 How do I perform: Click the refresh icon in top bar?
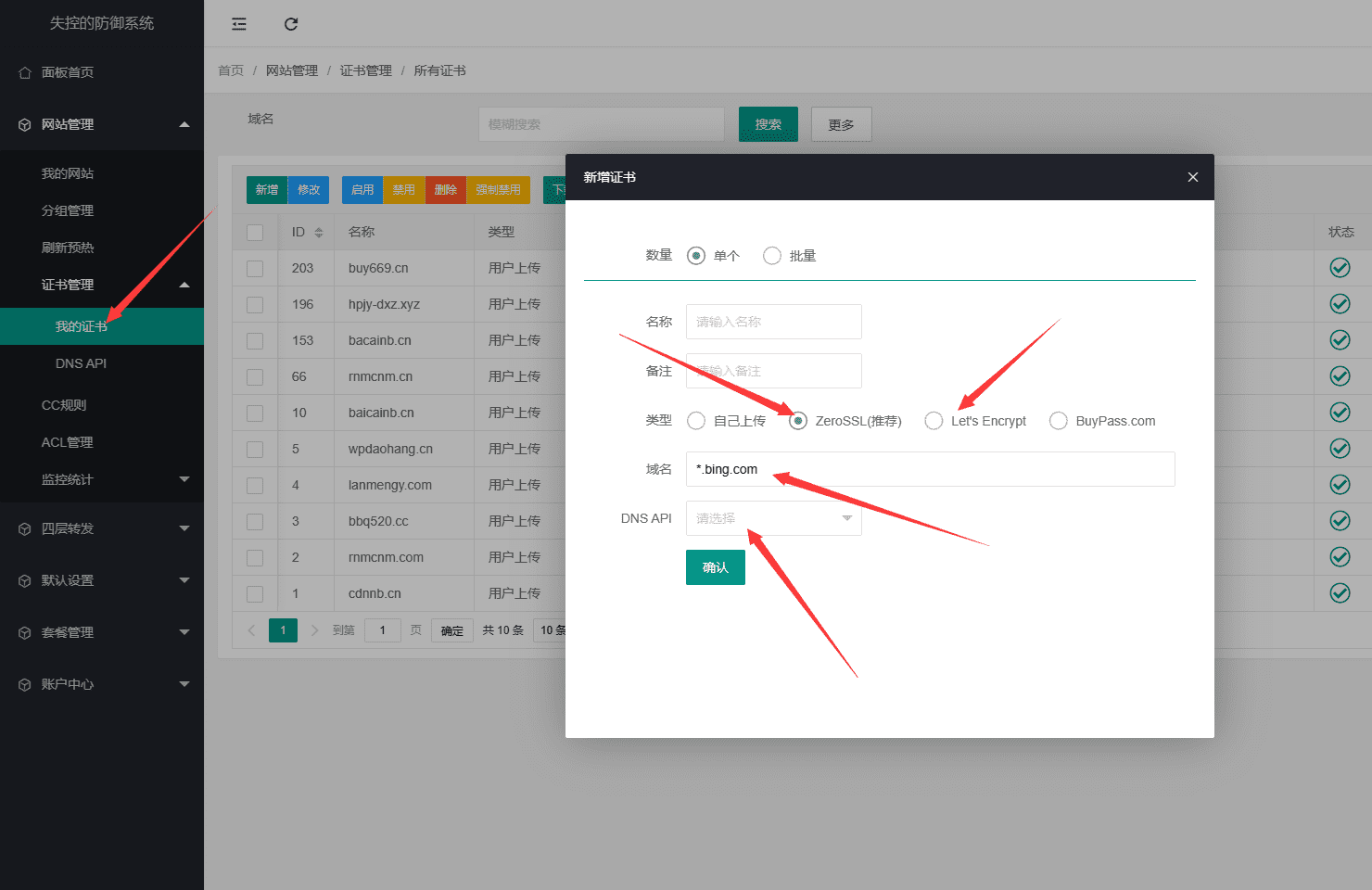click(x=291, y=24)
